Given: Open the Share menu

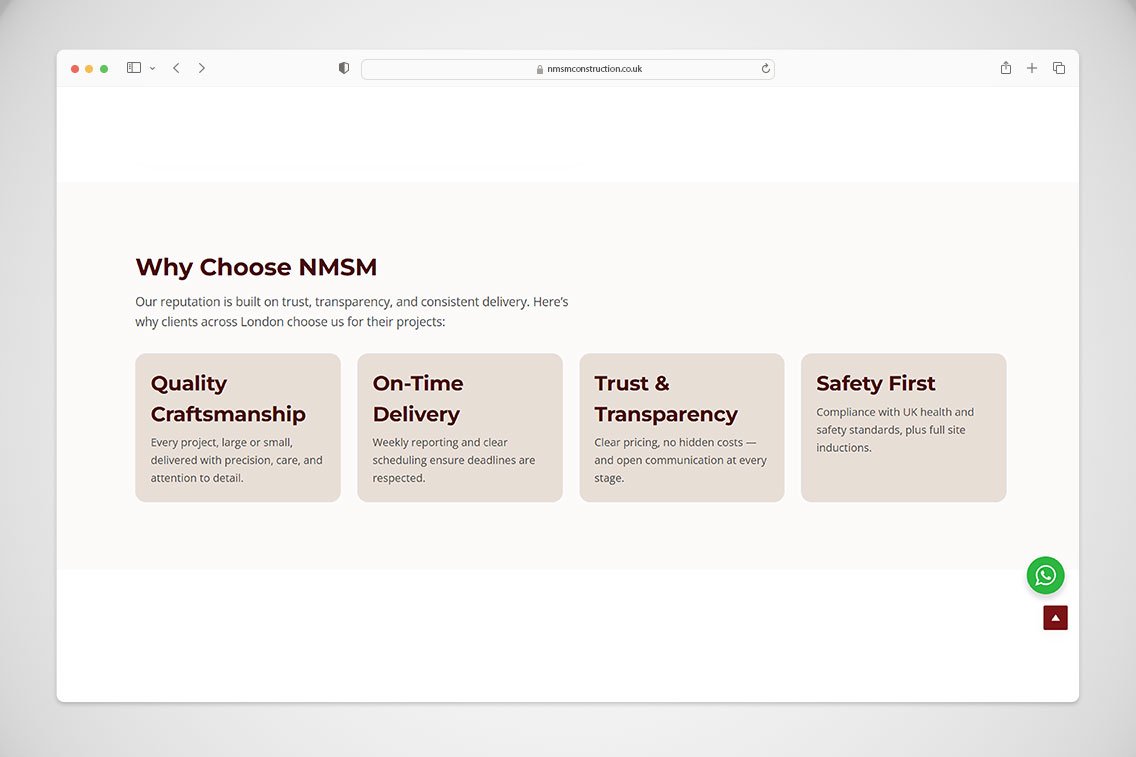Looking at the screenshot, I should coord(1006,68).
